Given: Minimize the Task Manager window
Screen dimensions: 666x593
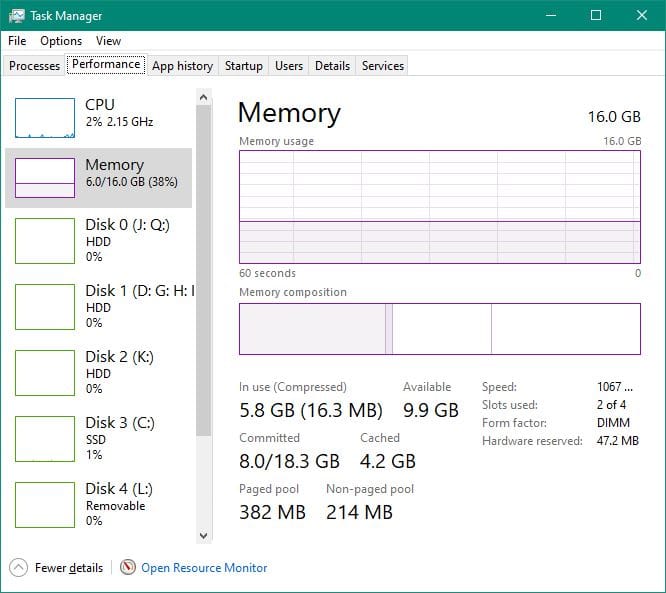Looking at the screenshot, I should 551,15.
